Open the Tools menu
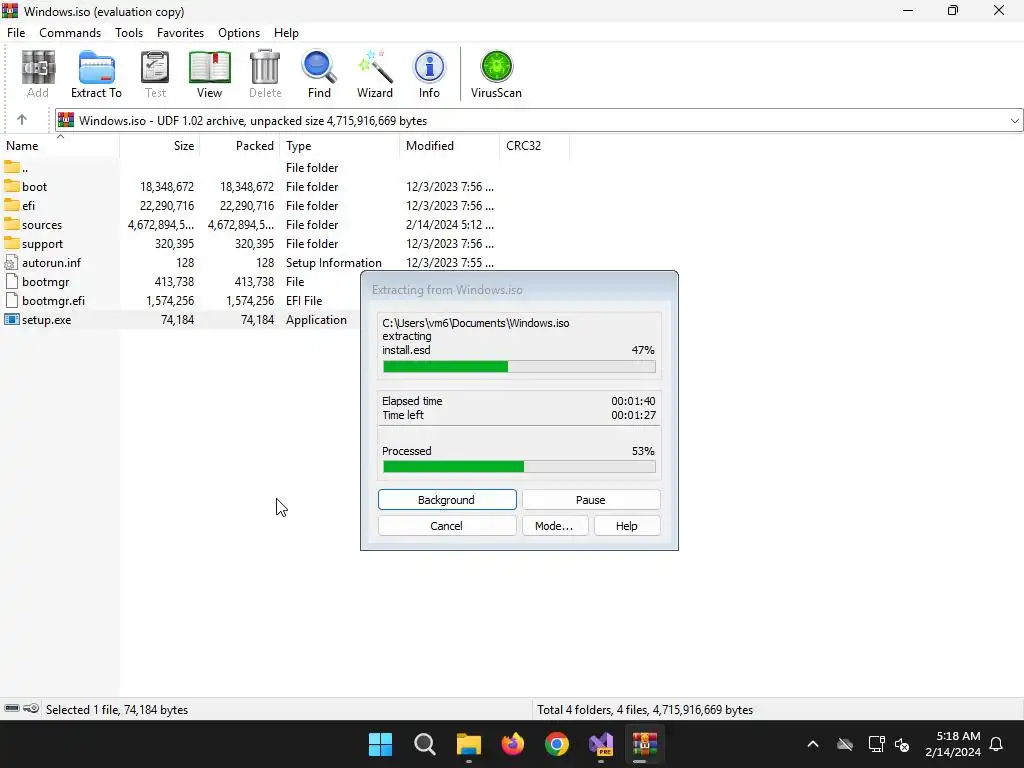This screenshot has height=768, width=1024. pos(129,33)
